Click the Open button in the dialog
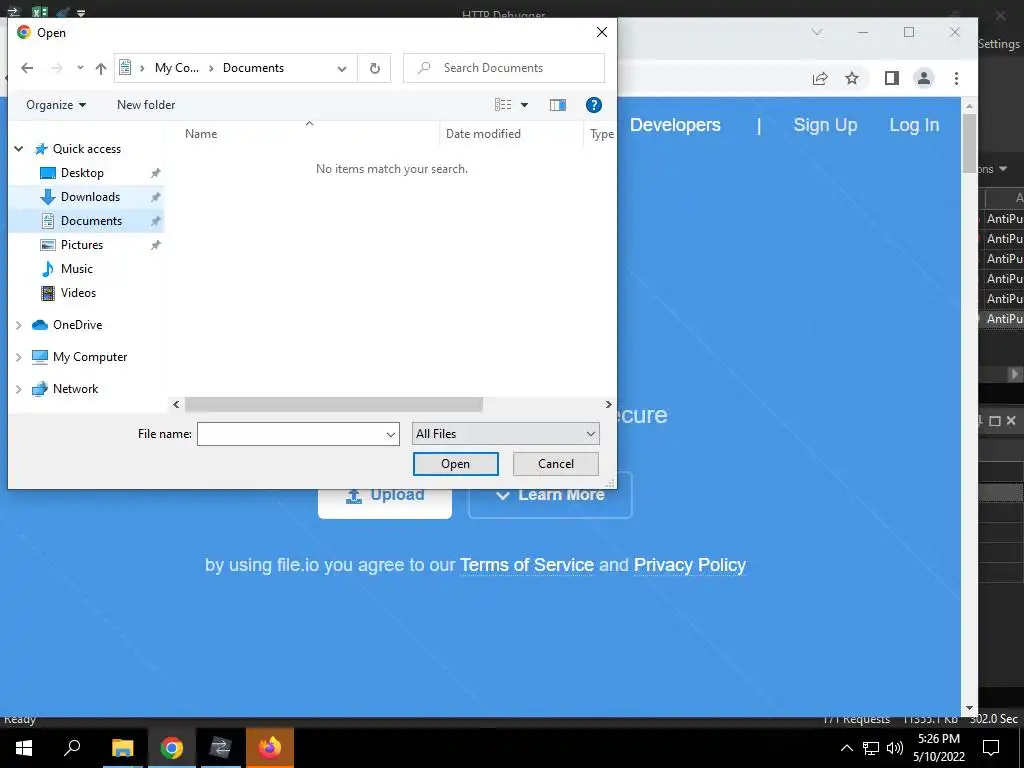The image size is (1024, 768). (x=455, y=464)
